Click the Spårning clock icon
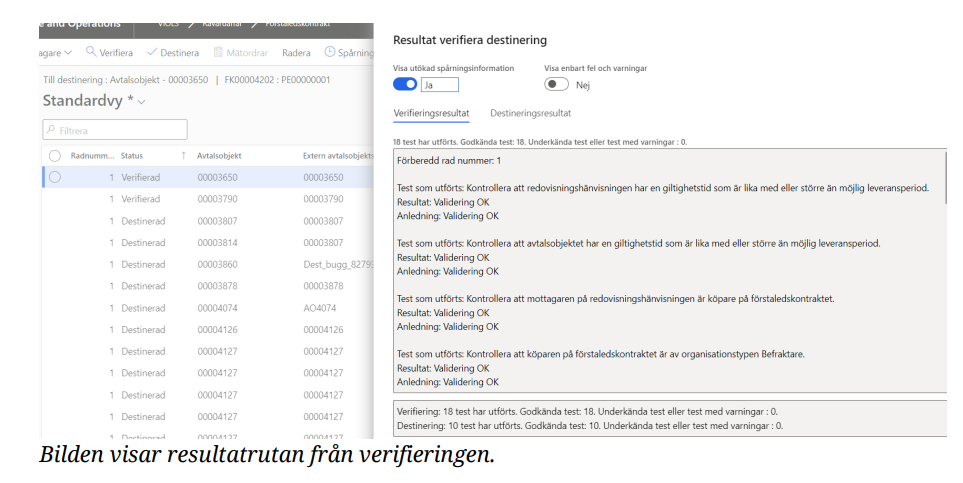This screenshot has width=963, height=483. (331, 52)
